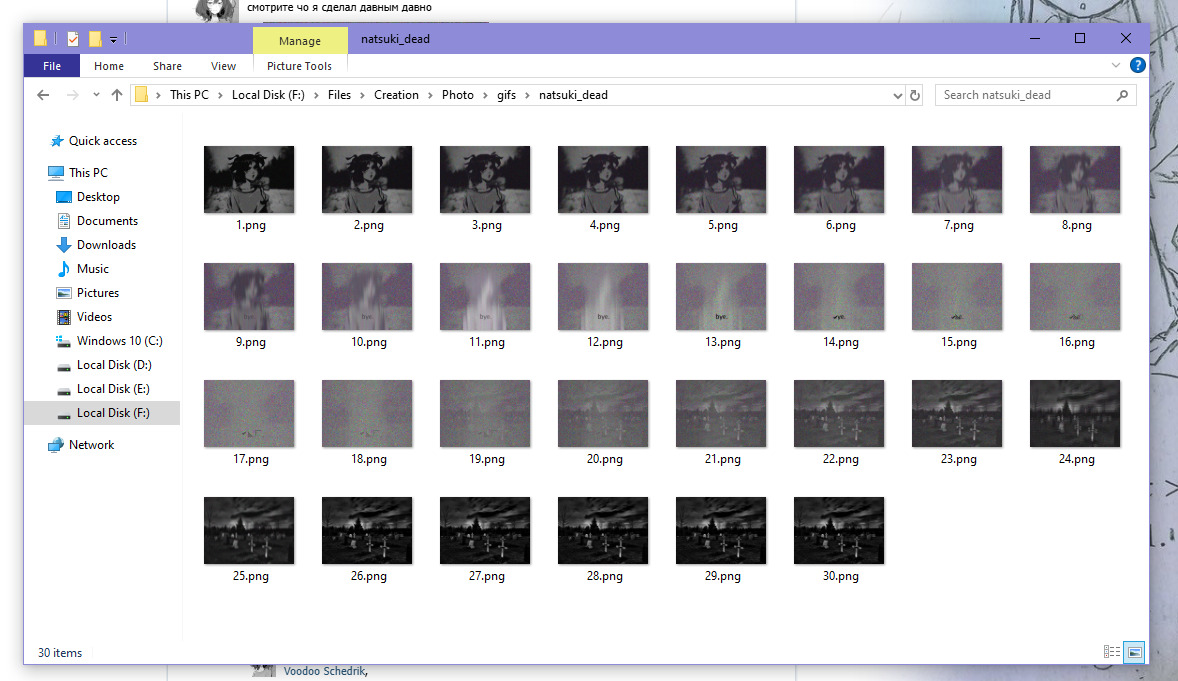Click the search magnifier icon

click(1122, 95)
